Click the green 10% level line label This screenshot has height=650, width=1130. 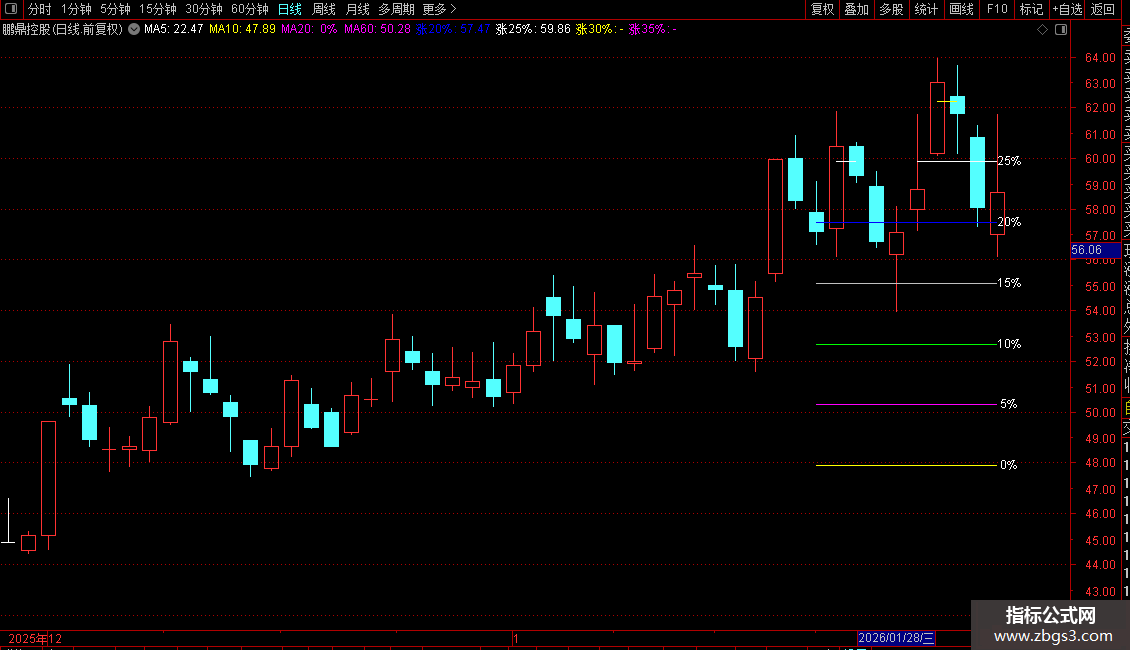pos(1009,344)
